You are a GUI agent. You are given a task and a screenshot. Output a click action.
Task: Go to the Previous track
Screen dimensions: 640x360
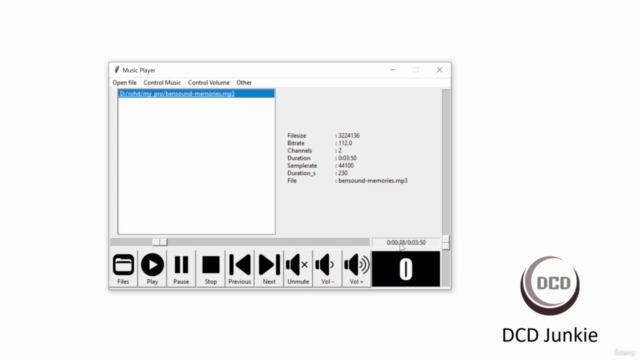[x=240, y=269]
